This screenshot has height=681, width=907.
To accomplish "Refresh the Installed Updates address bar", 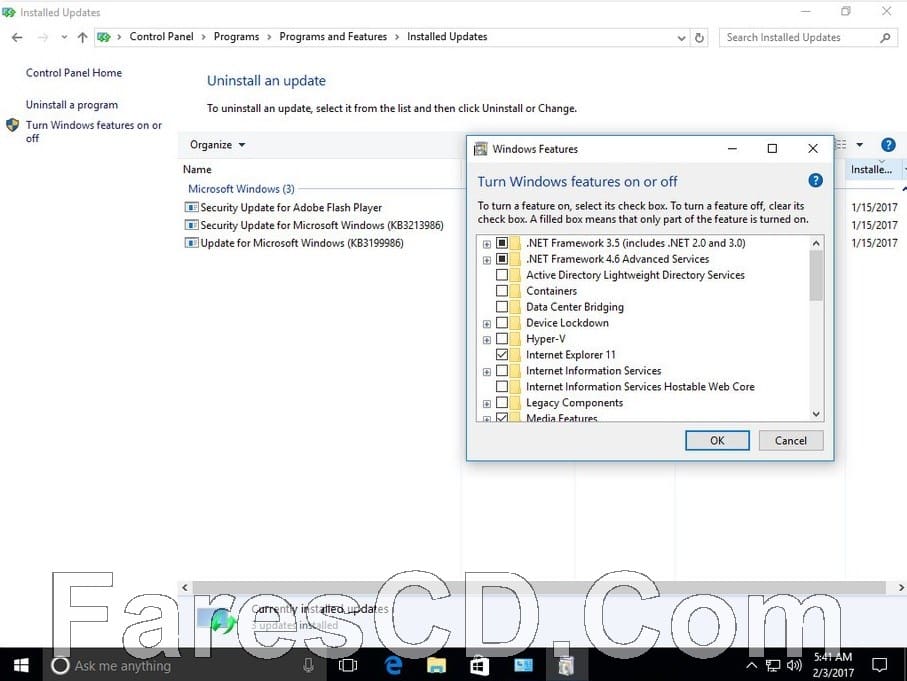I will click(x=699, y=38).
